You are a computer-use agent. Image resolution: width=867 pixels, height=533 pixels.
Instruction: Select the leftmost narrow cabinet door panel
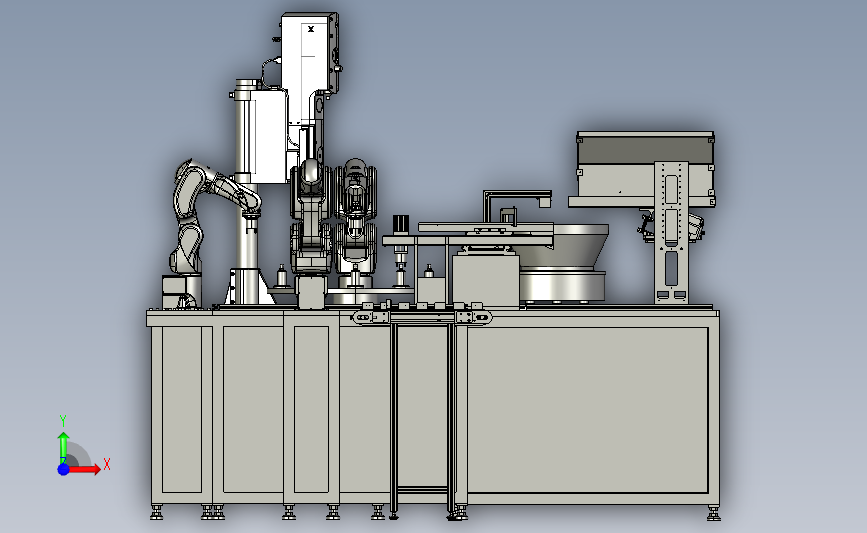(182, 409)
